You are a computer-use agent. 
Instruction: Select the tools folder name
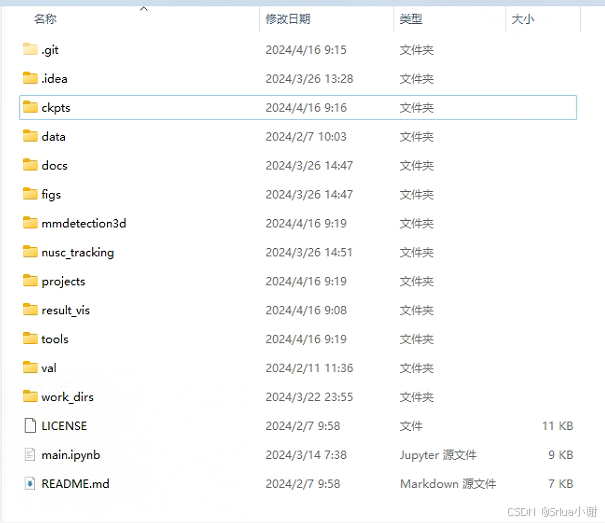[55, 339]
